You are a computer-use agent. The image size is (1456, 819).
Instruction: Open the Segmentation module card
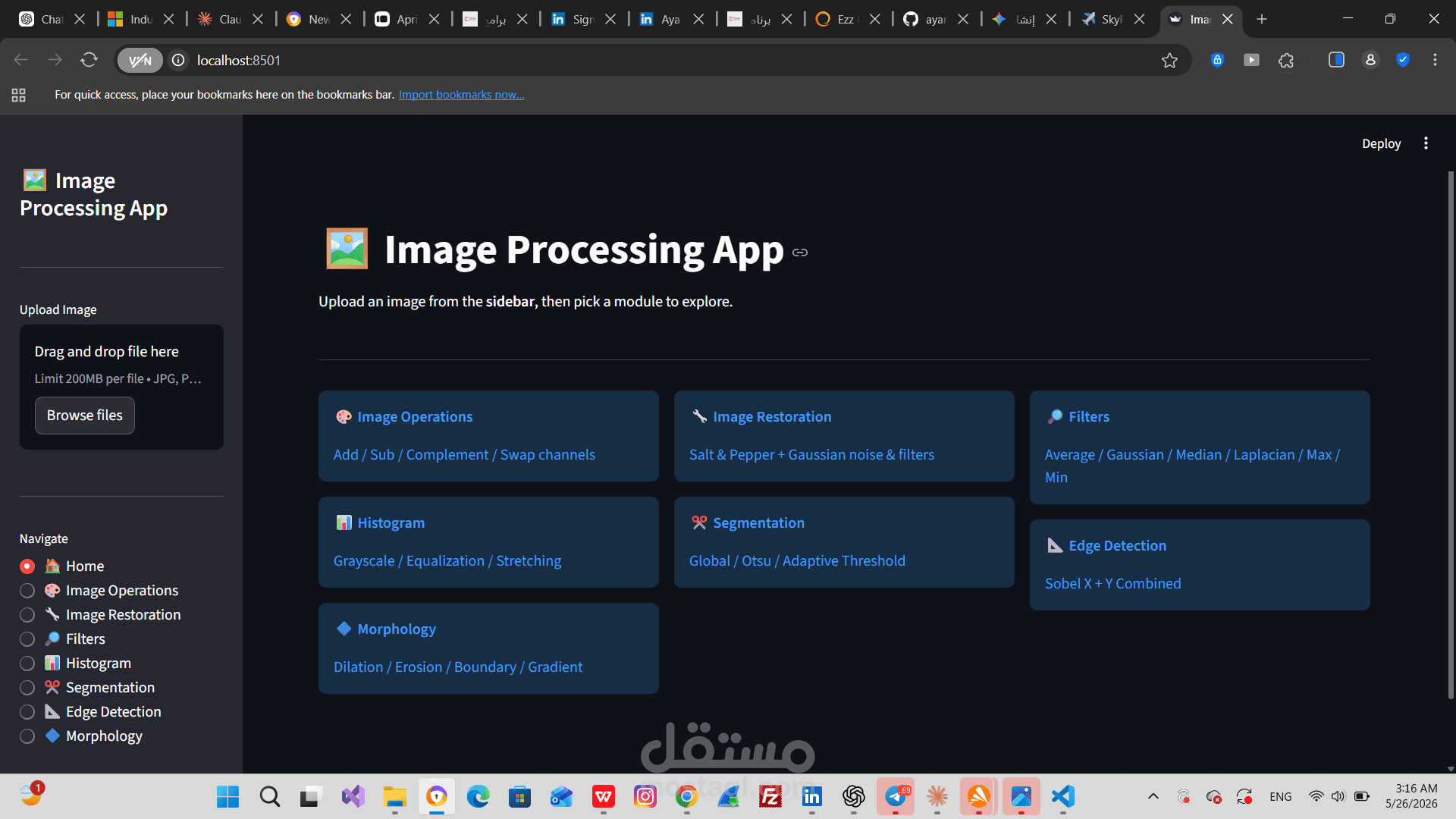point(844,542)
